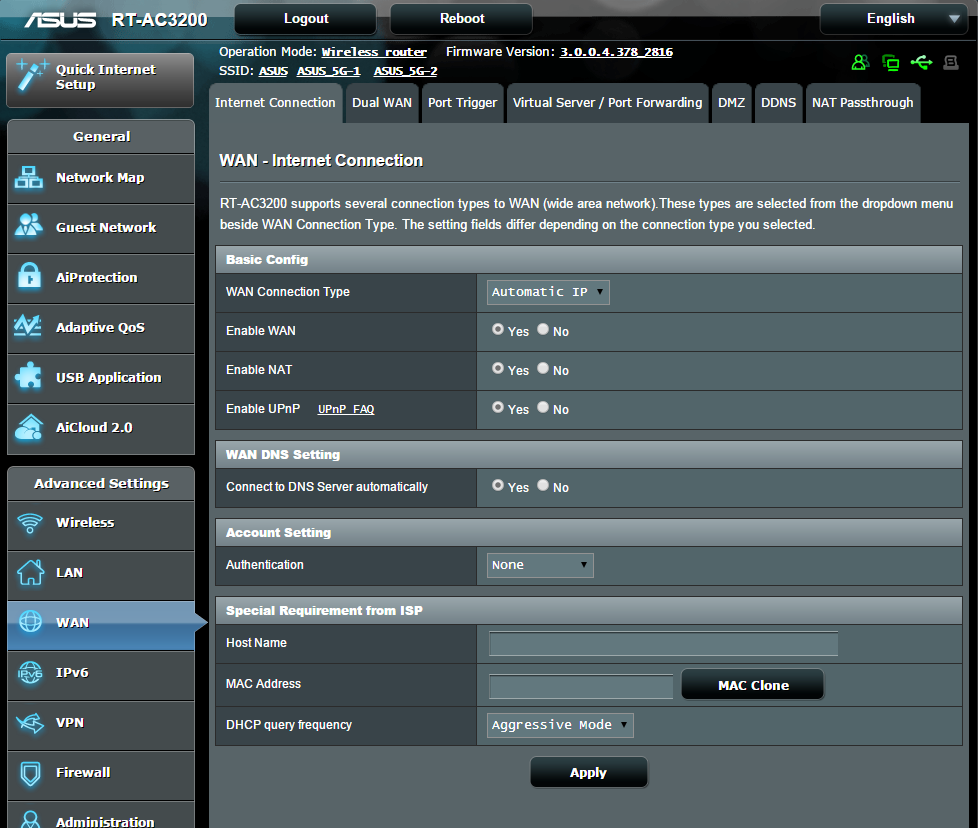Click the Firewall shield icon
The height and width of the screenshot is (828, 978).
click(x=30, y=773)
